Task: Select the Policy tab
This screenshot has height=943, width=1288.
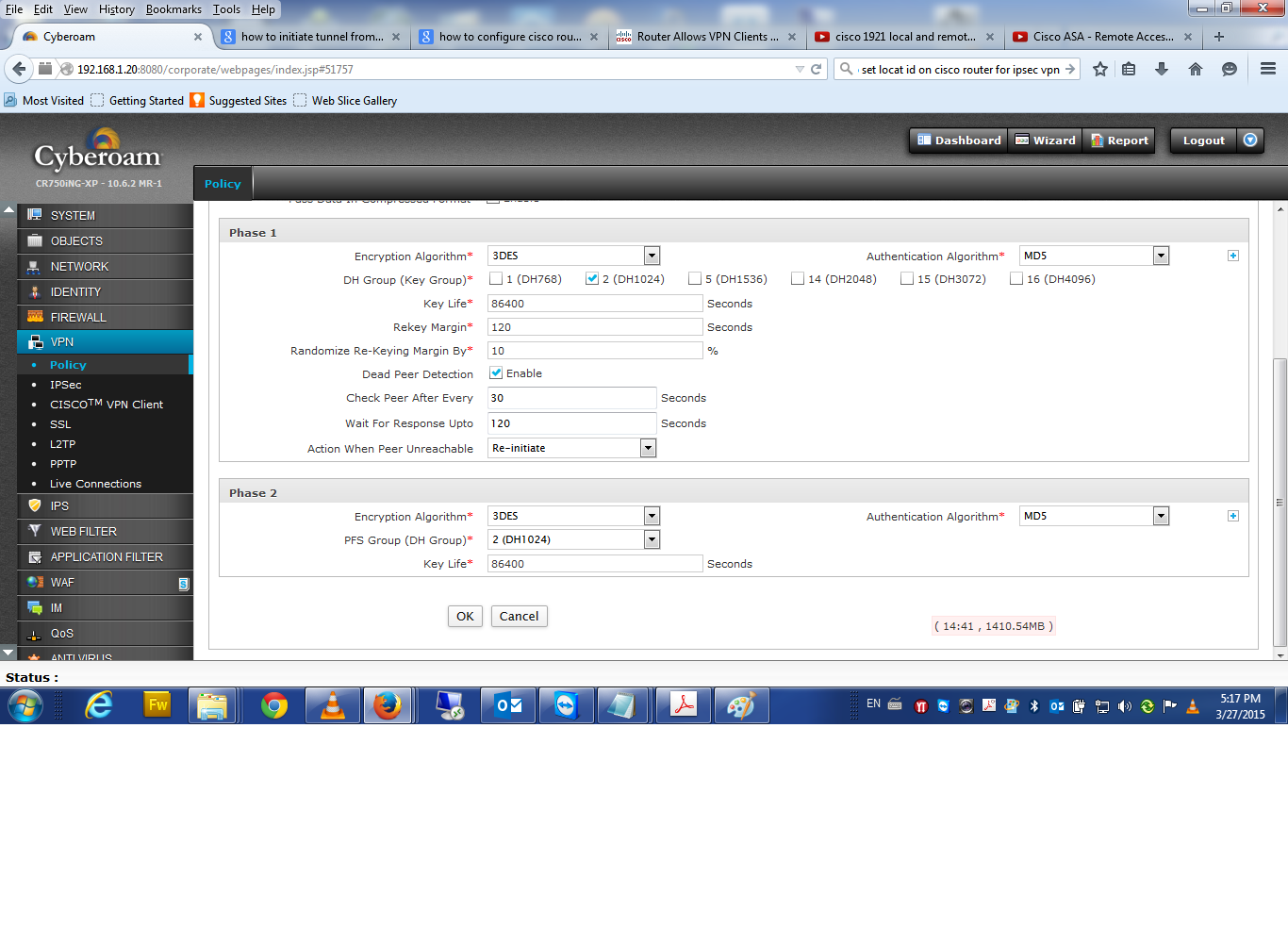Action: 223,184
